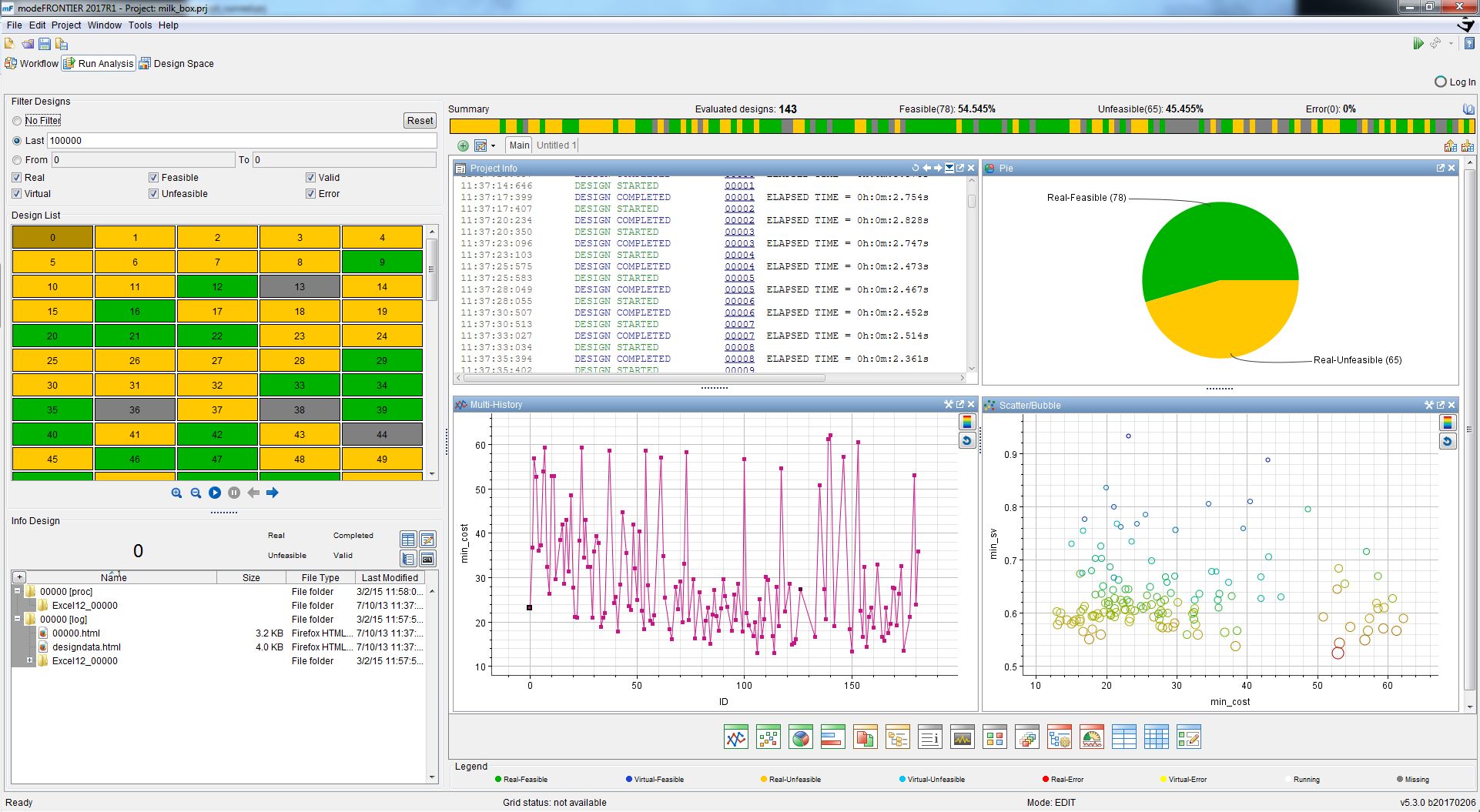This screenshot has width=1480, height=812.
Task: Click the New Project icon
Action: pos(10,44)
